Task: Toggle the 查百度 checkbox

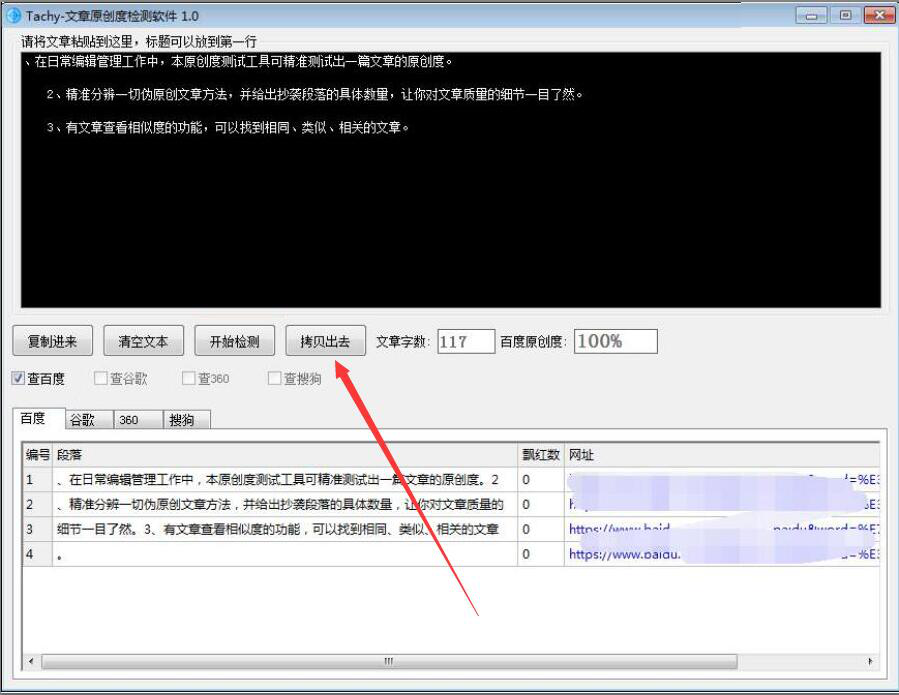Action: [x=18, y=378]
